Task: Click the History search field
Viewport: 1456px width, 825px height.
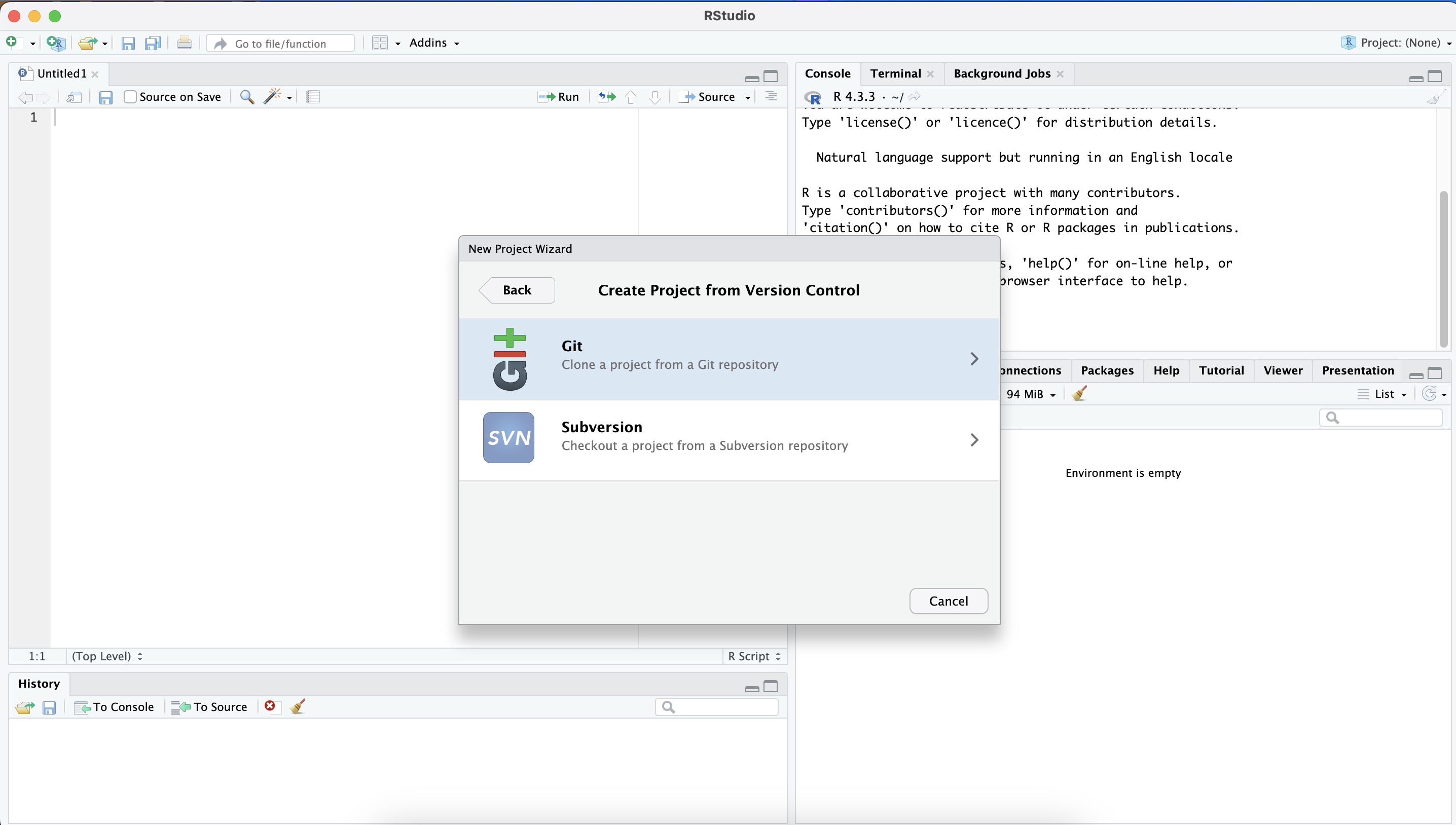Action: pyautogui.click(x=716, y=707)
